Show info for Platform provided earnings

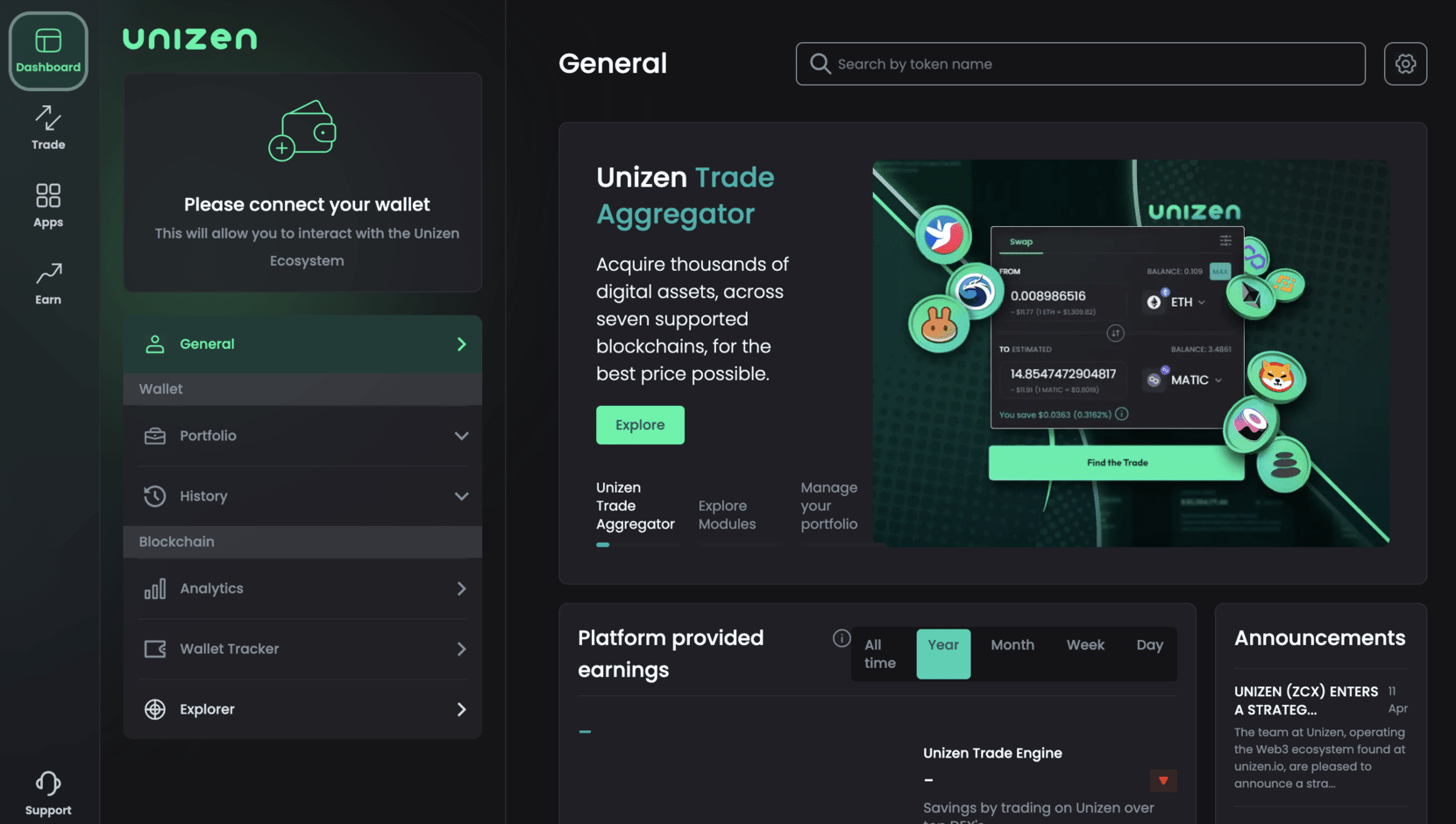coord(842,638)
